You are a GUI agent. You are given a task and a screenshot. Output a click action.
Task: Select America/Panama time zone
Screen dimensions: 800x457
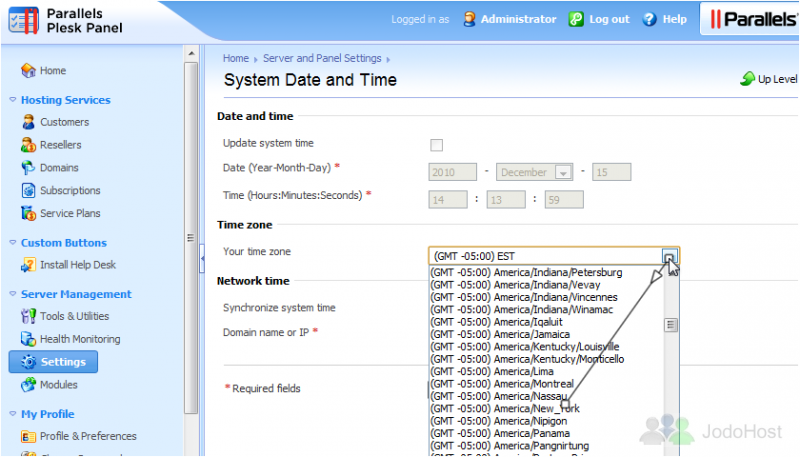pos(546,433)
